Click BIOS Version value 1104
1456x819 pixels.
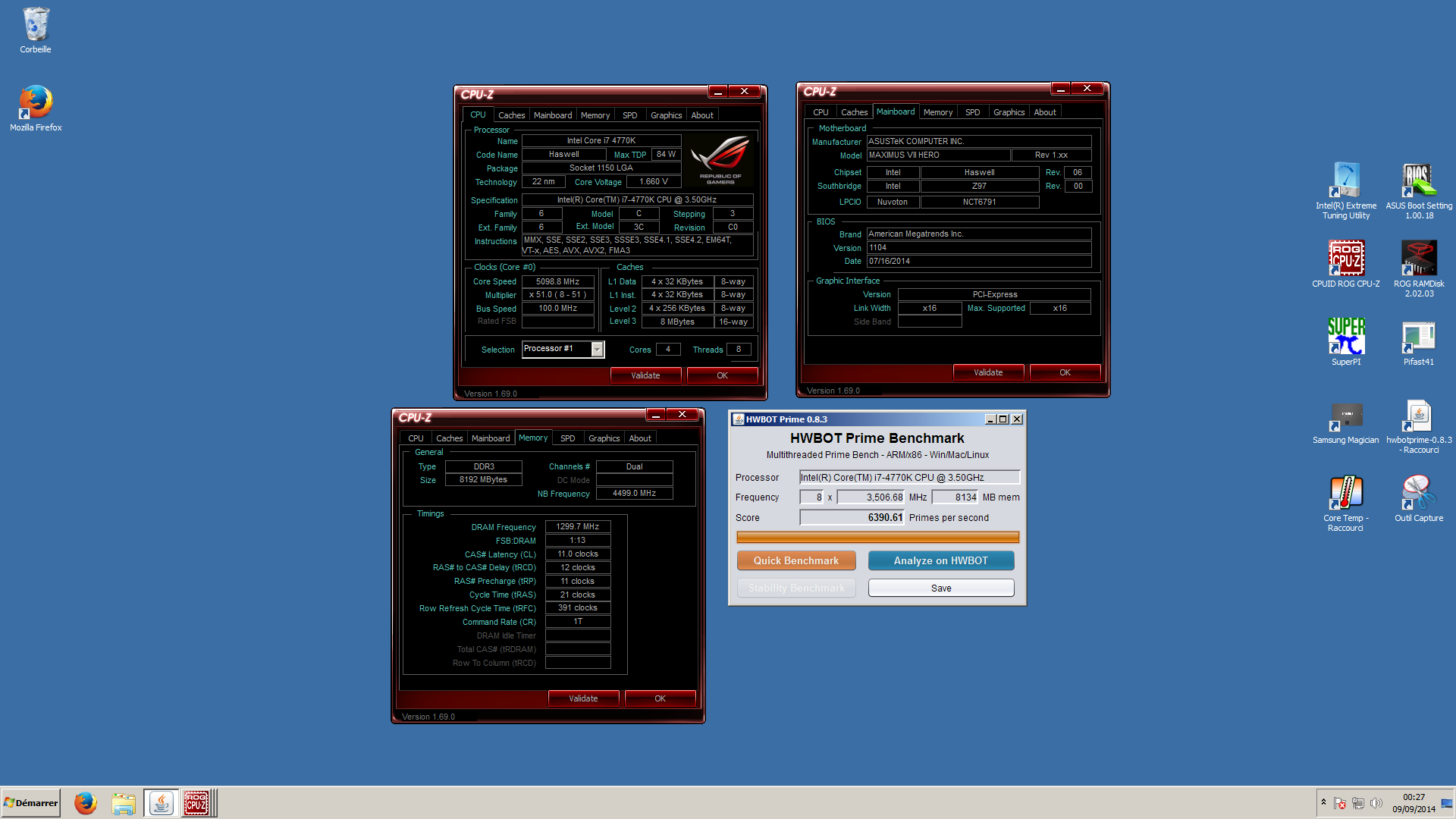coord(979,247)
